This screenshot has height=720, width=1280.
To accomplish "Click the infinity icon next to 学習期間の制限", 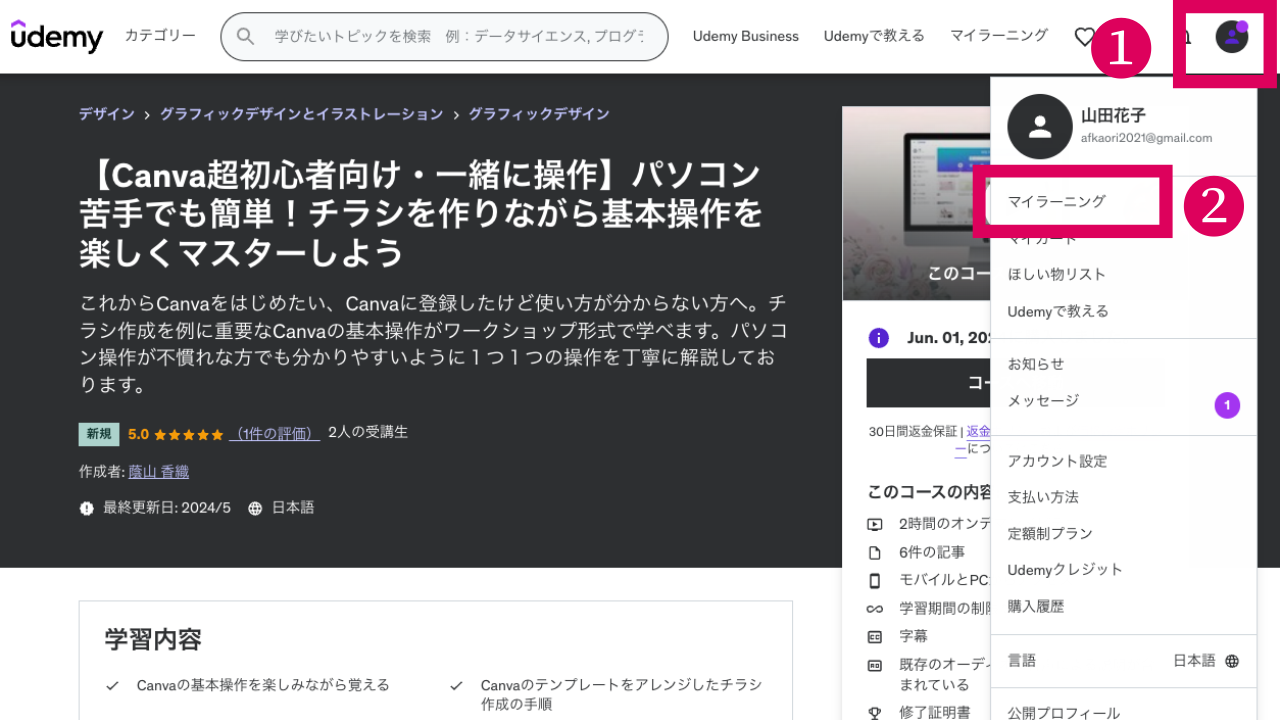I will tap(876, 607).
